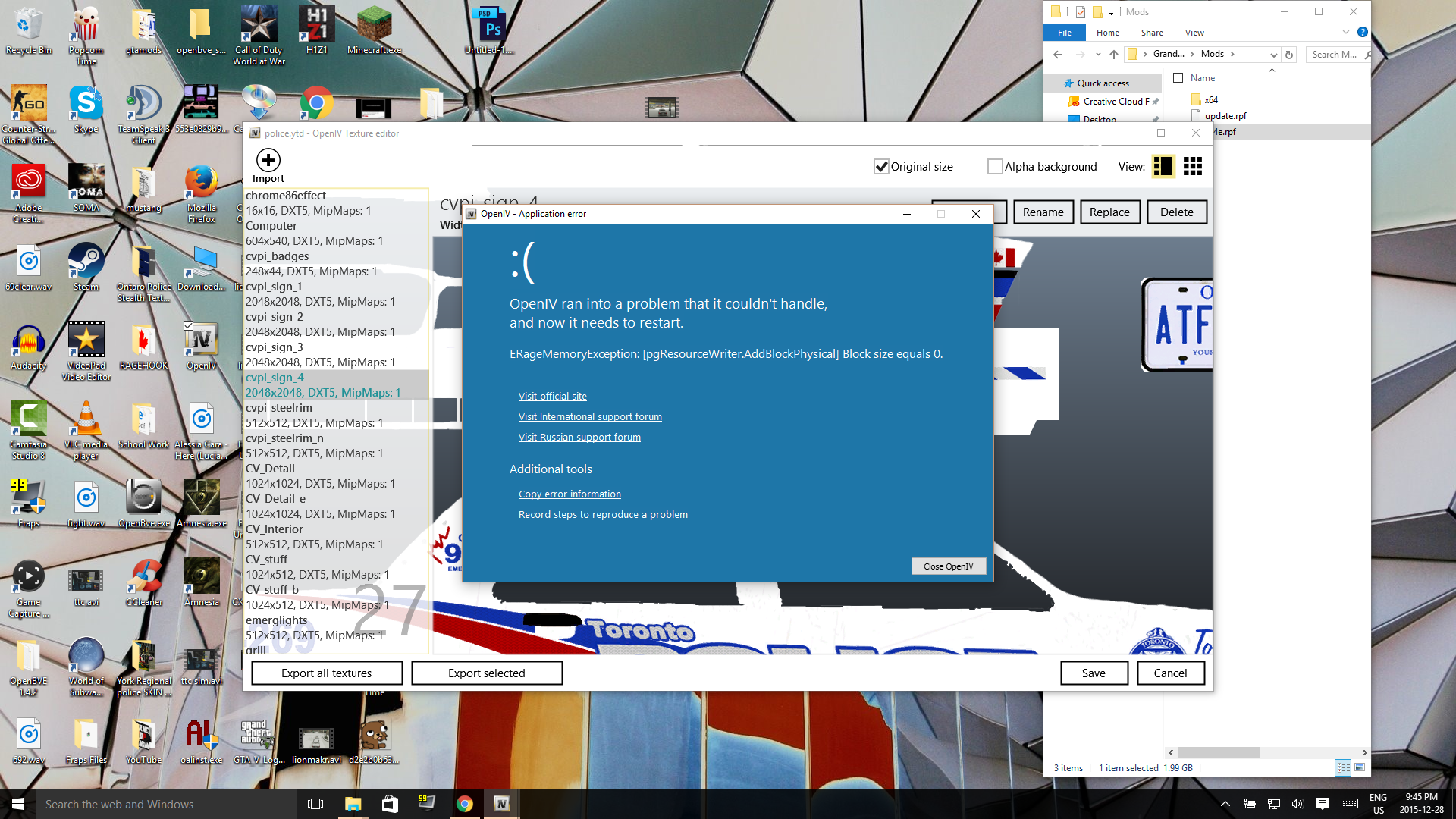Open File Explorer from taskbar
The width and height of the screenshot is (1456, 819).
tap(353, 804)
